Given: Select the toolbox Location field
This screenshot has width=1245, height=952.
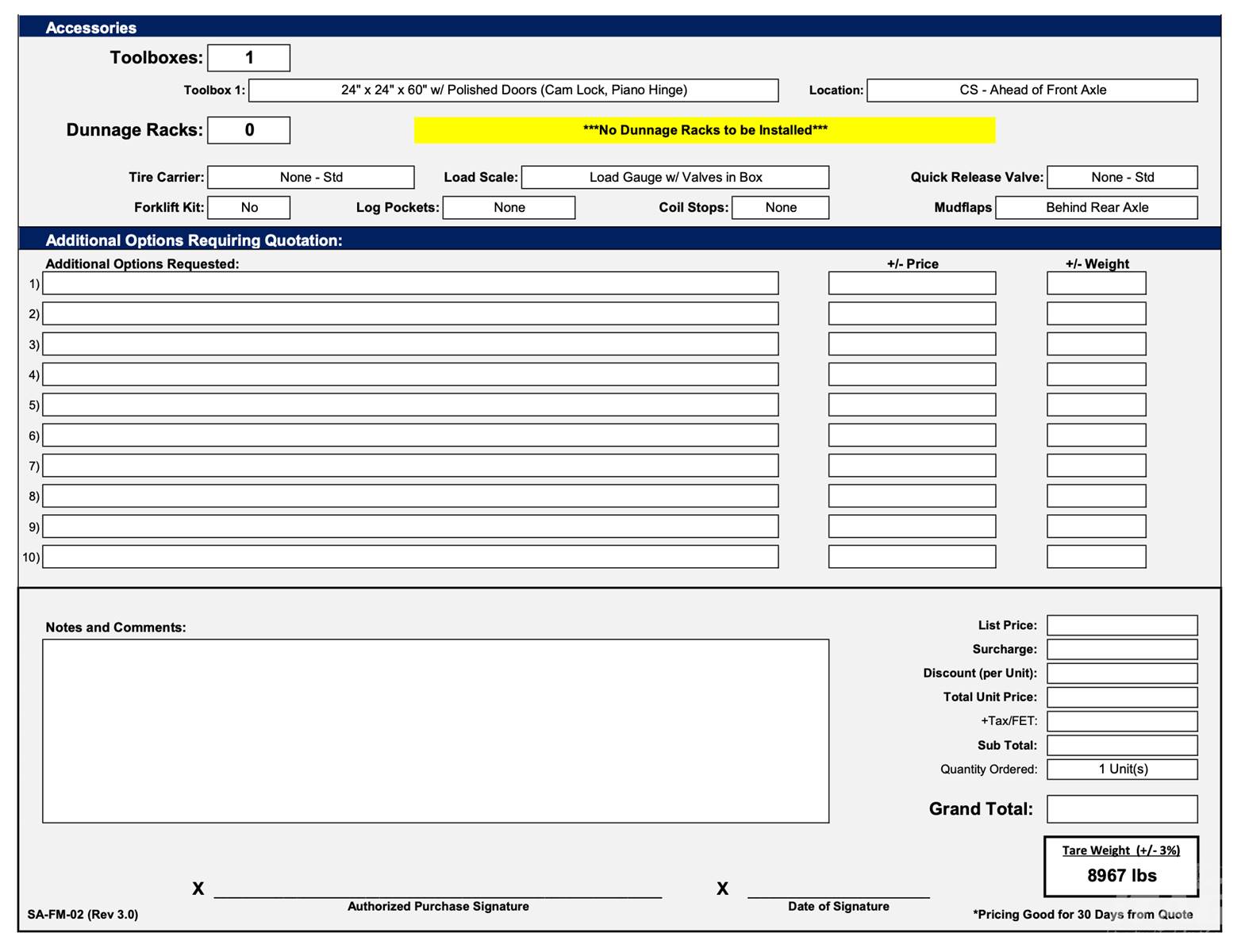Looking at the screenshot, I should tap(1032, 90).
